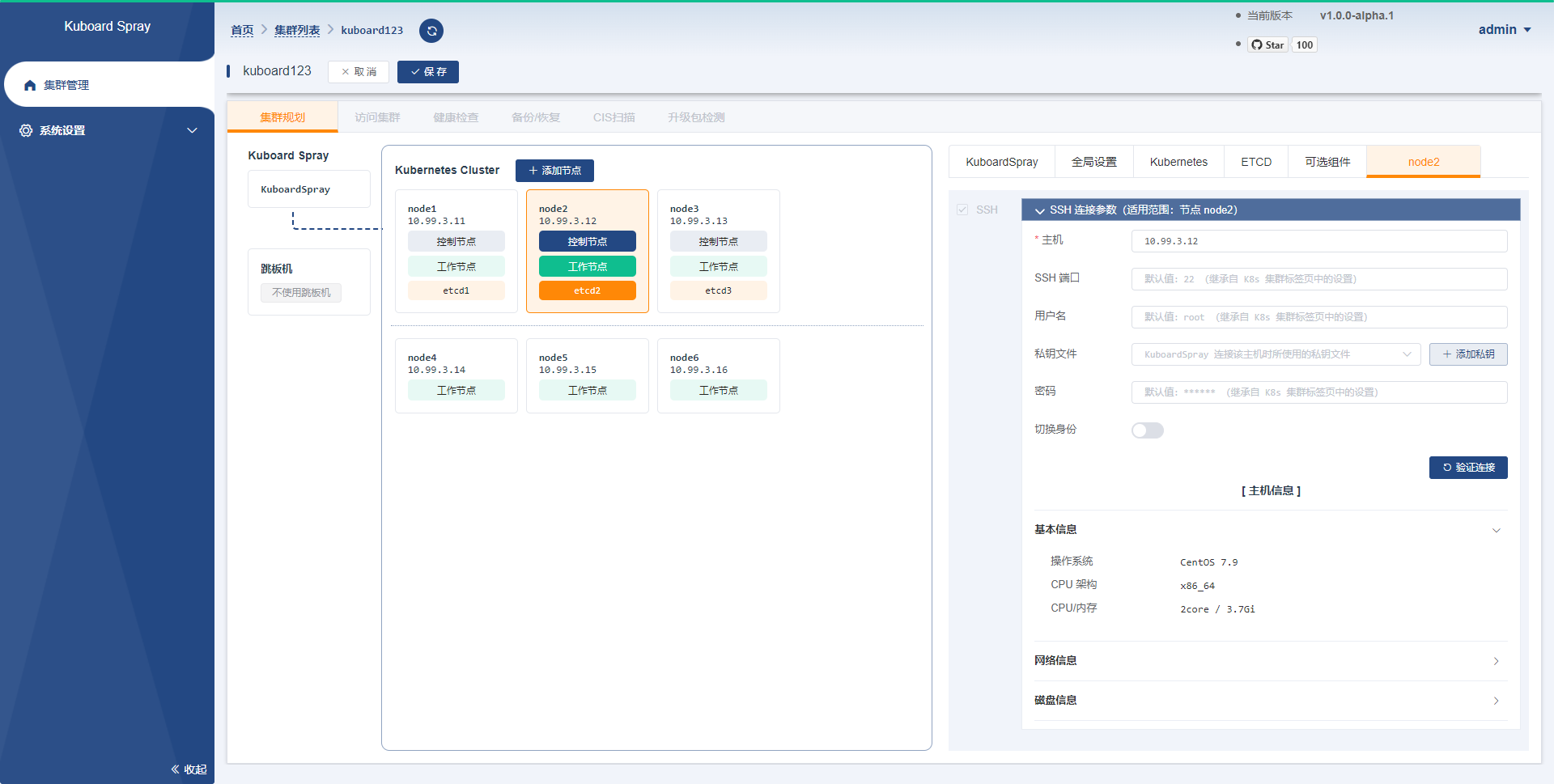Viewport: 1554px width, 784px height.
Task: Click the home icon for 集群管理
Action: click(x=30, y=85)
